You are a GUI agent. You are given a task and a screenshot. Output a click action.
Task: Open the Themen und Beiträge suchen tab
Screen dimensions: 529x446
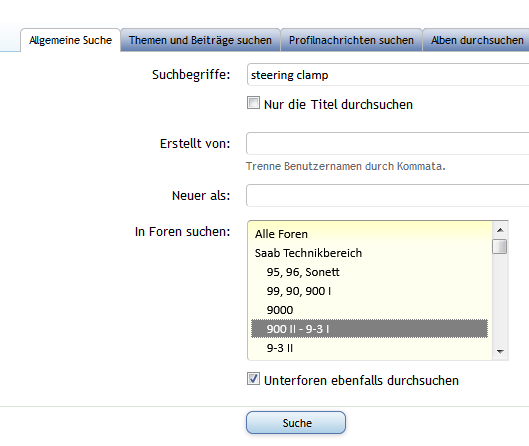point(200,40)
